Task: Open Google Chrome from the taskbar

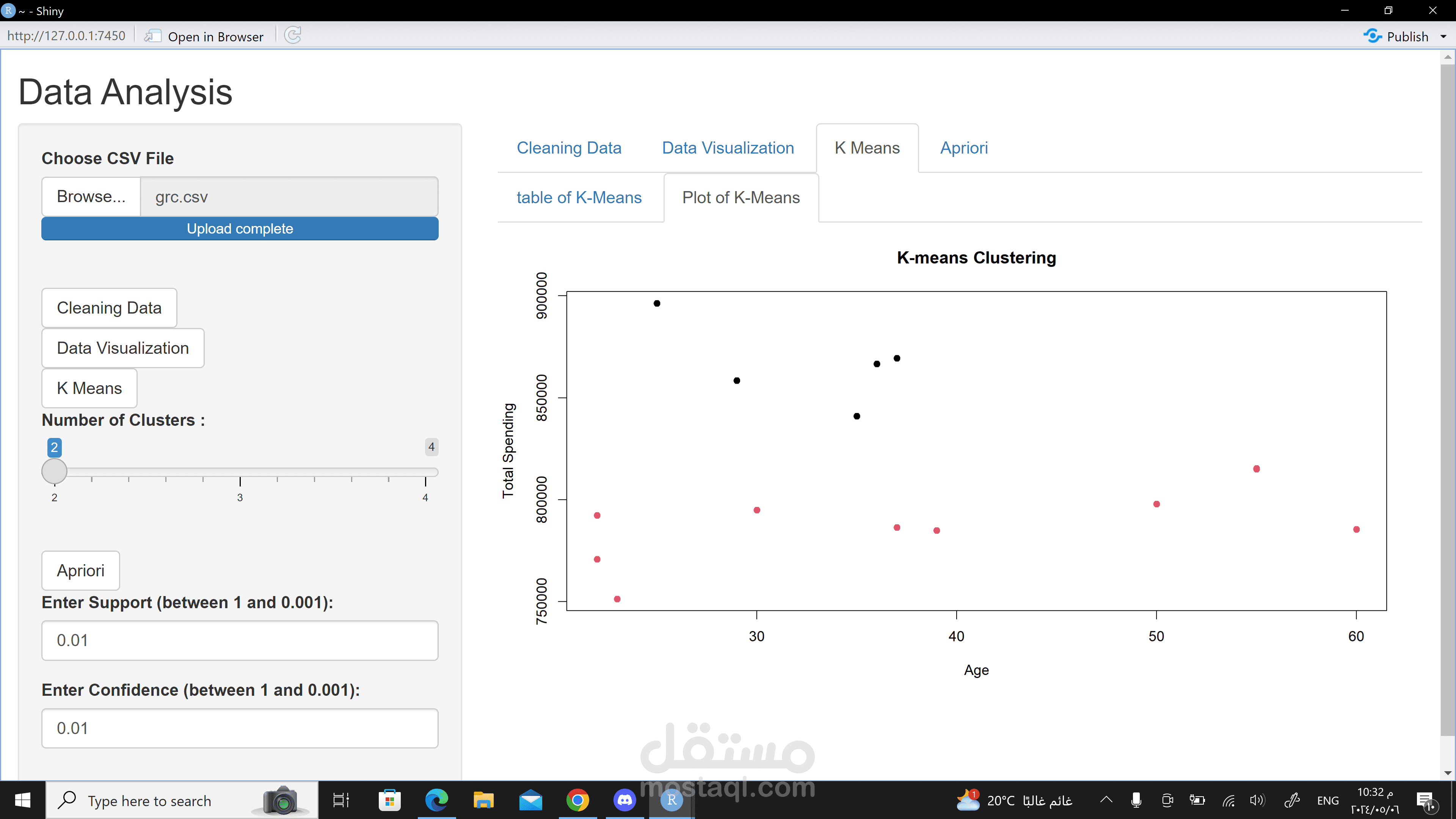Action: click(577, 800)
